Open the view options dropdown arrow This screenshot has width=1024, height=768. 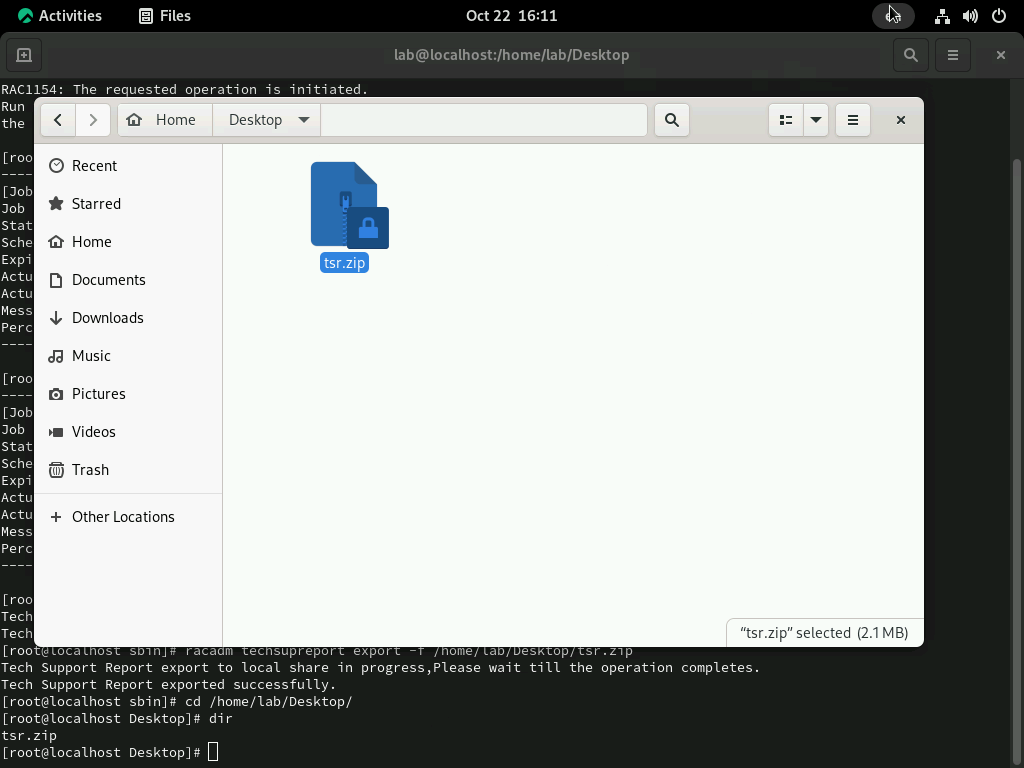tap(816, 120)
